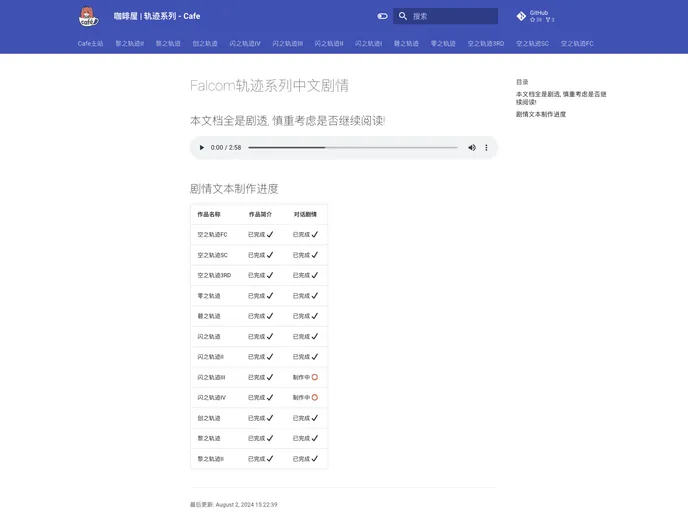688x512 pixels.
Task: Open the 零之轨迹 navigation tab
Action: (x=443, y=43)
